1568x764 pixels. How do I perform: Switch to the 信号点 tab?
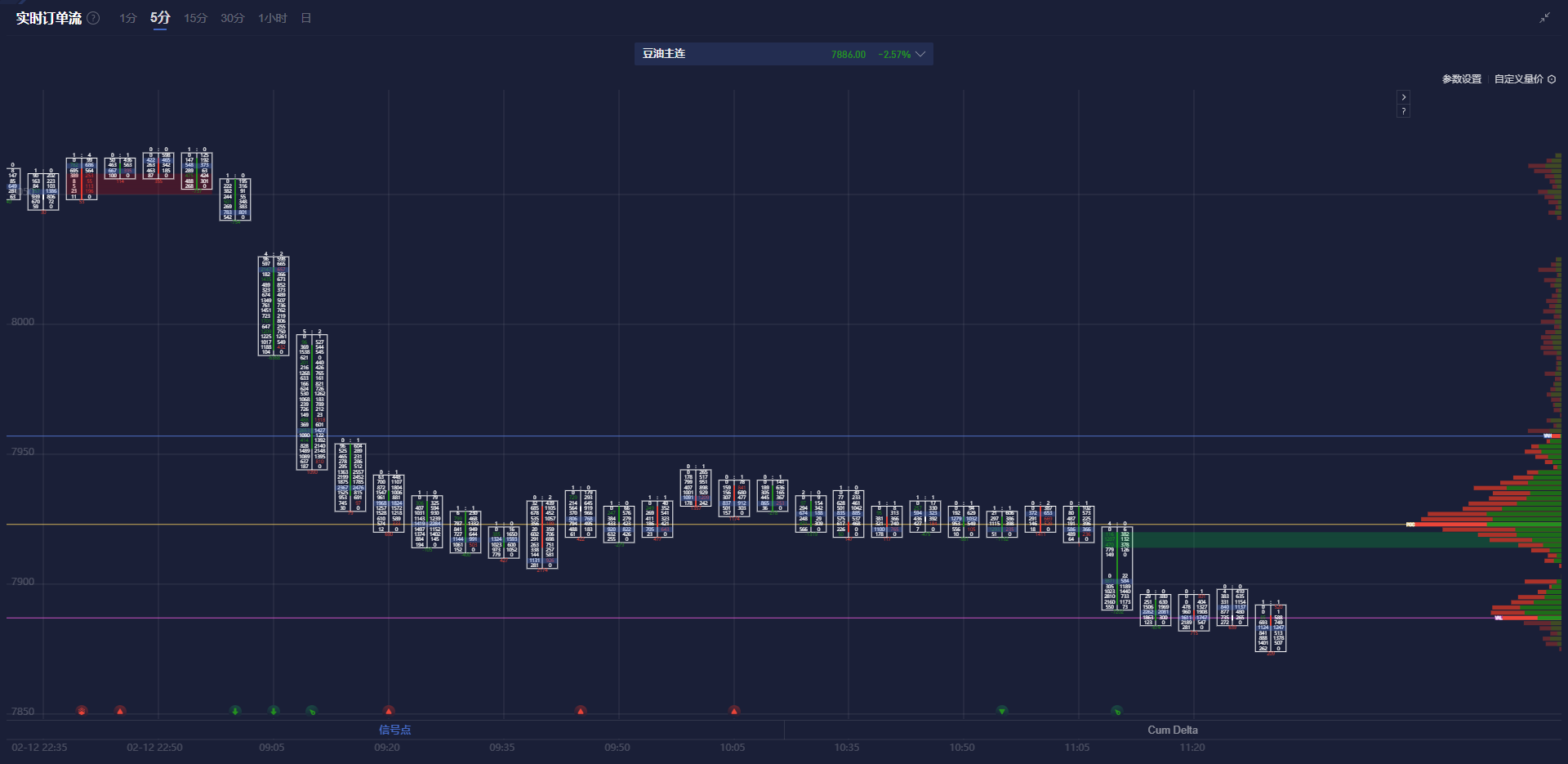(x=395, y=730)
